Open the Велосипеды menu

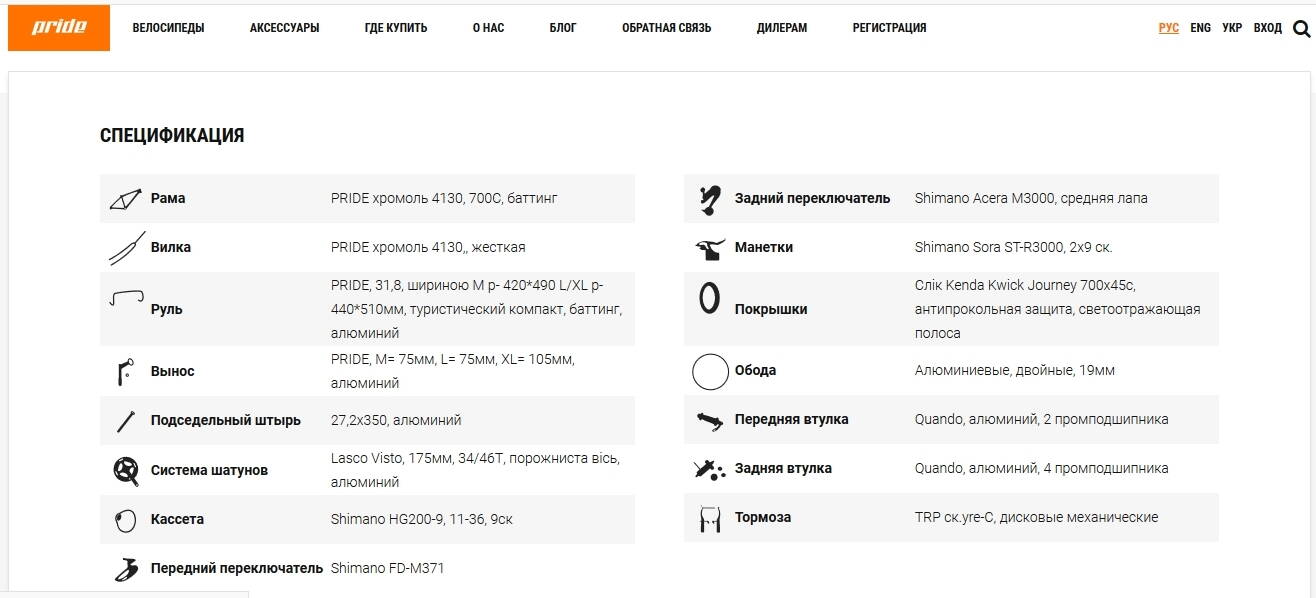coord(168,28)
